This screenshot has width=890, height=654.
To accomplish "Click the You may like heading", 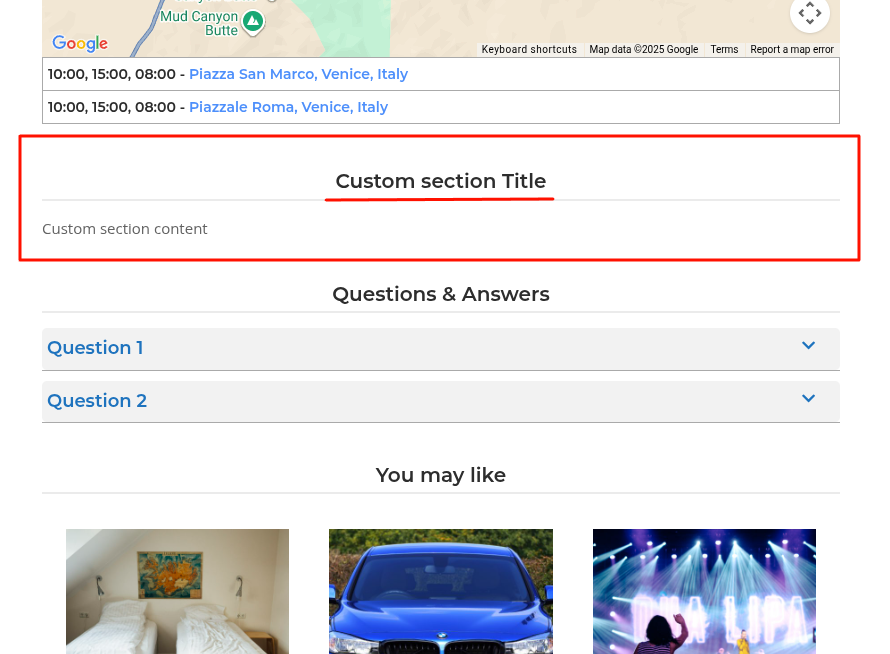I will click(440, 475).
